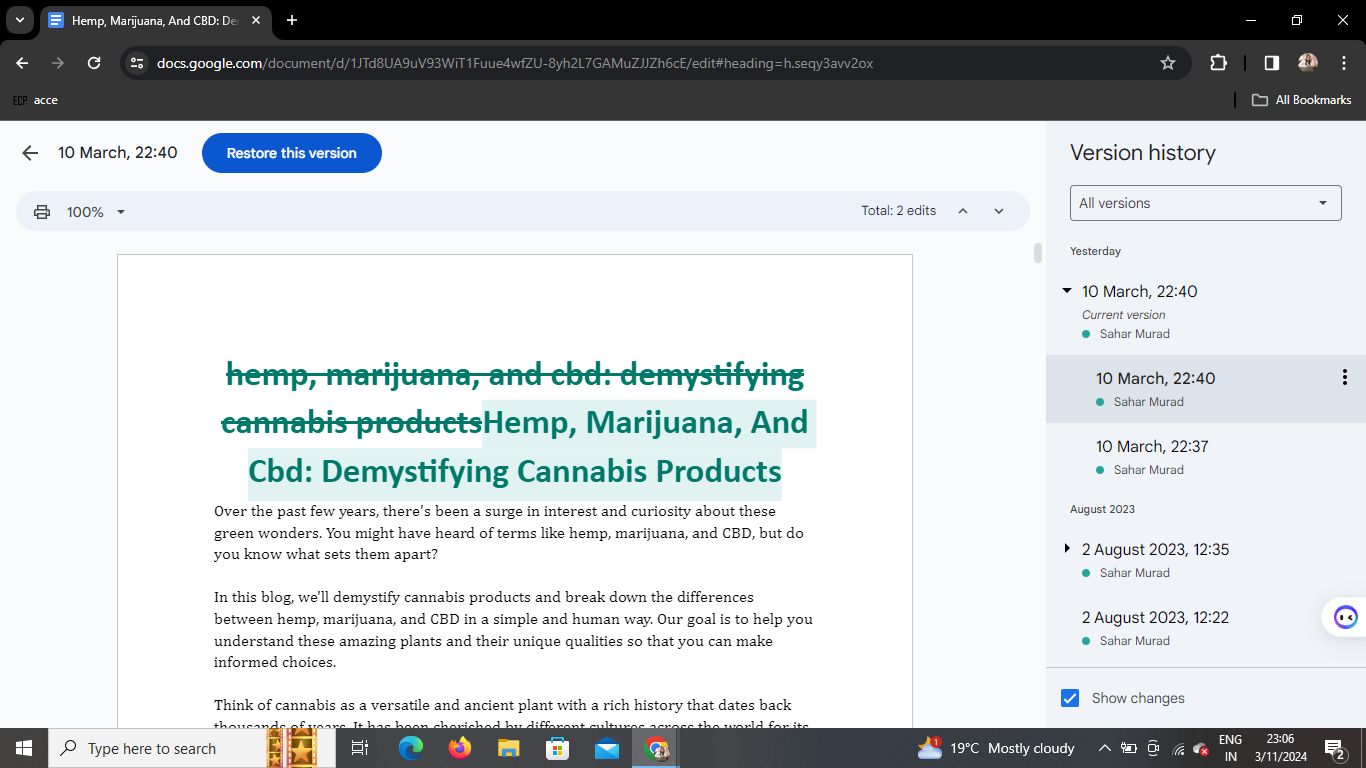
Task: Open the Windows notification center
Action: coord(1334,748)
